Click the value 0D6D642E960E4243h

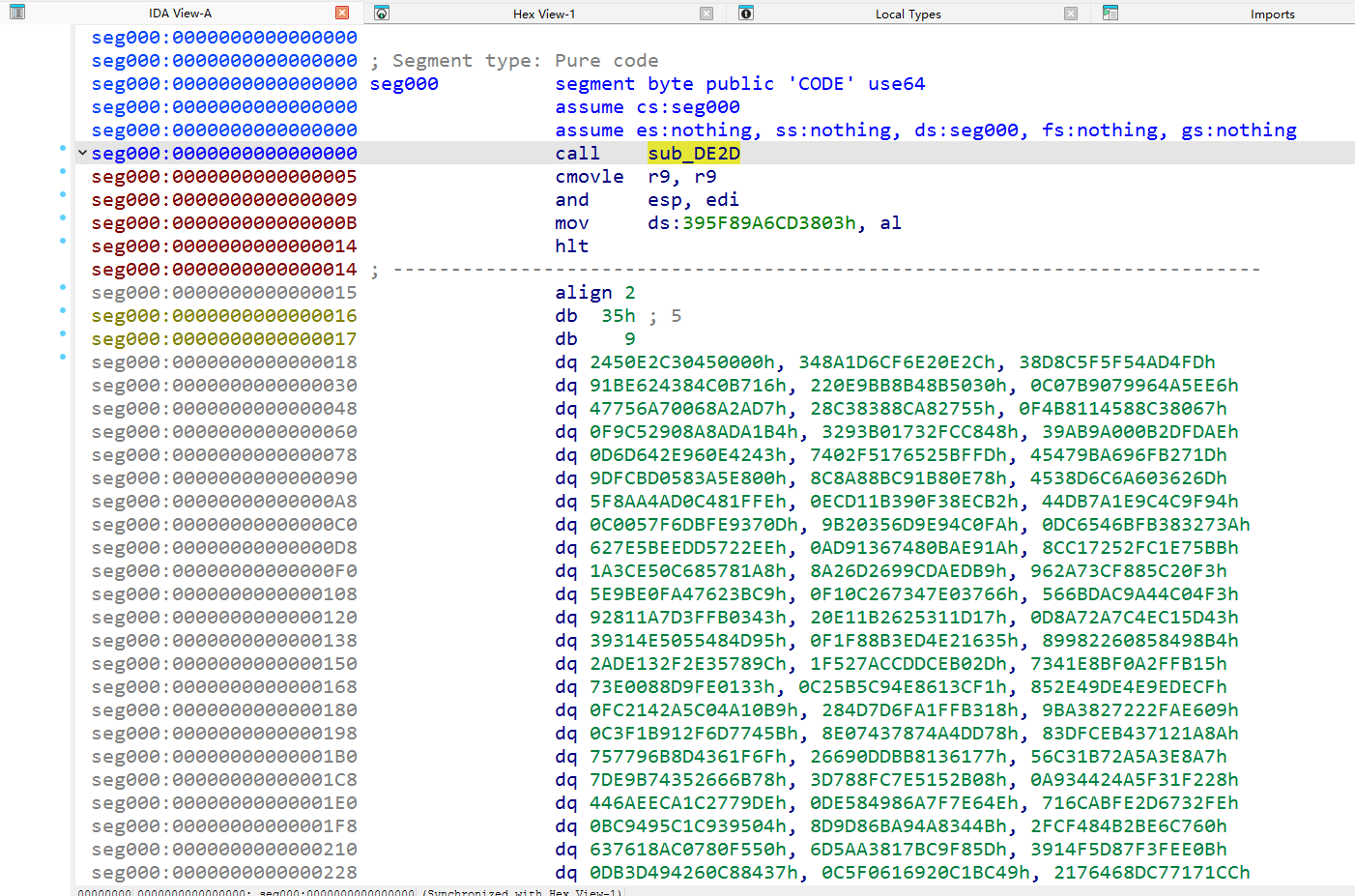(688, 454)
